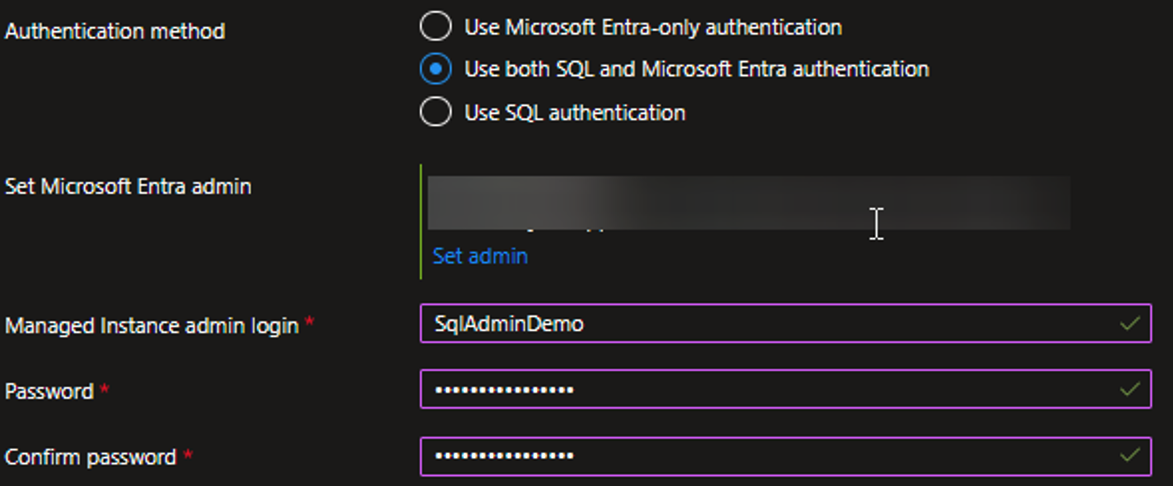
Task: Click green checkmark in admin login field
Action: (x=1130, y=324)
